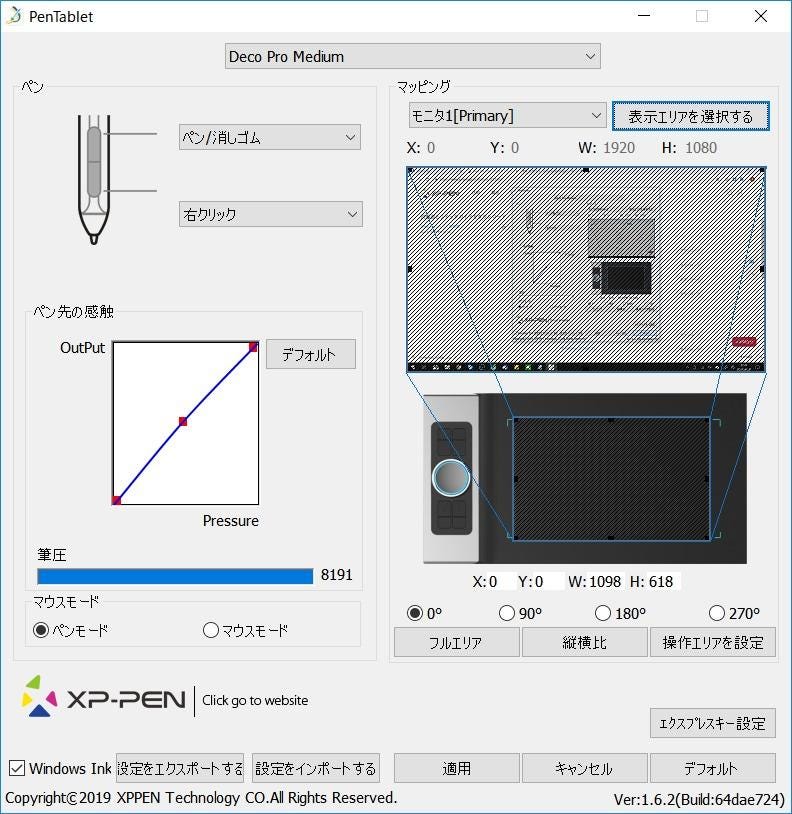Click the monitor preview thumbnail
Viewport: 792px width, 814px height.
[586, 269]
